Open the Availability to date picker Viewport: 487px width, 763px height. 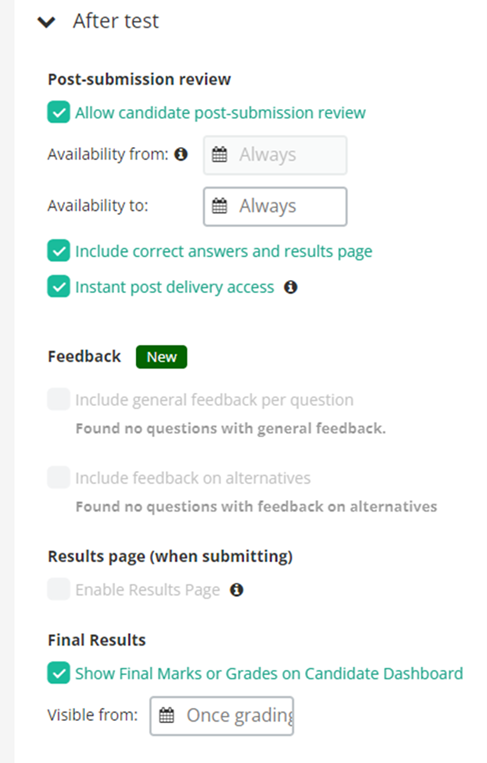(275, 206)
